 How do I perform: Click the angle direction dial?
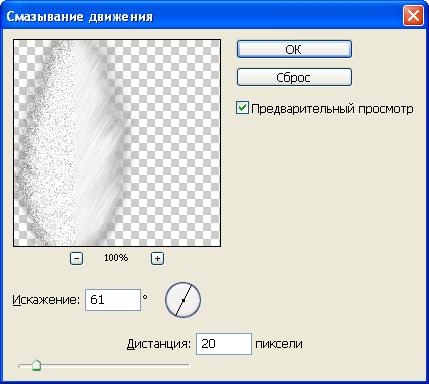click(x=183, y=300)
